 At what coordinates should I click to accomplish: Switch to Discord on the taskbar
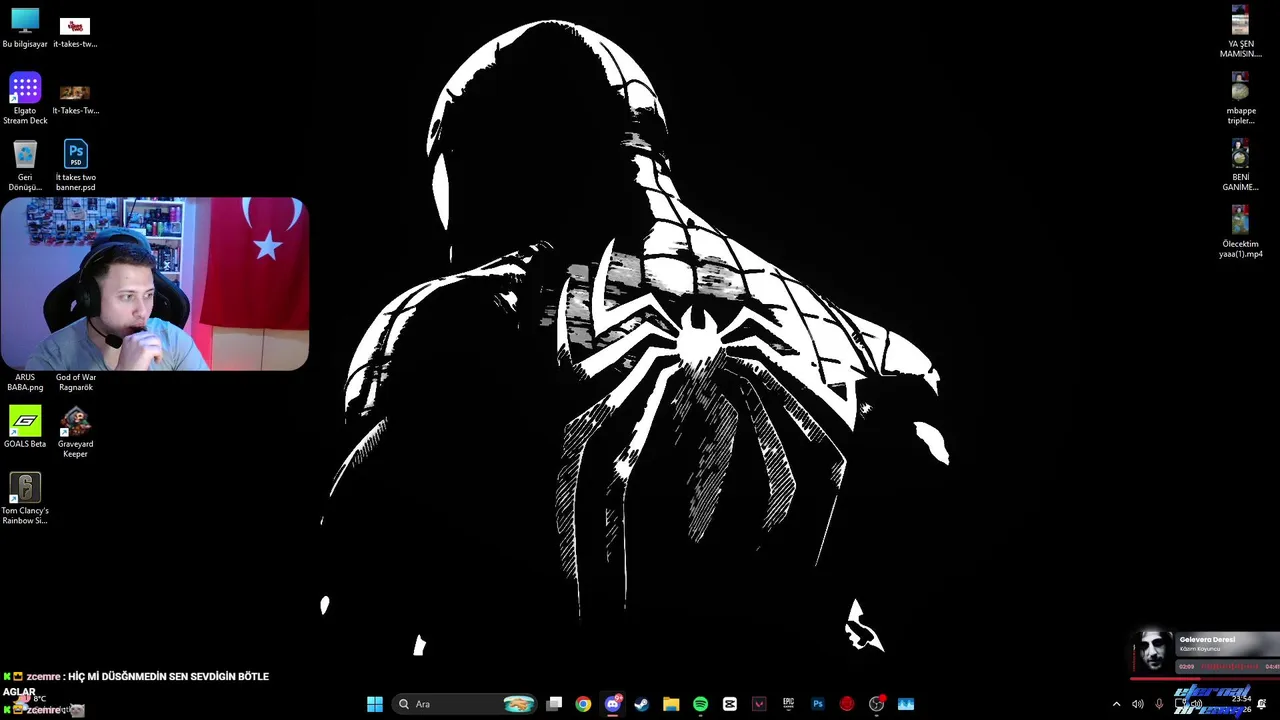point(613,704)
